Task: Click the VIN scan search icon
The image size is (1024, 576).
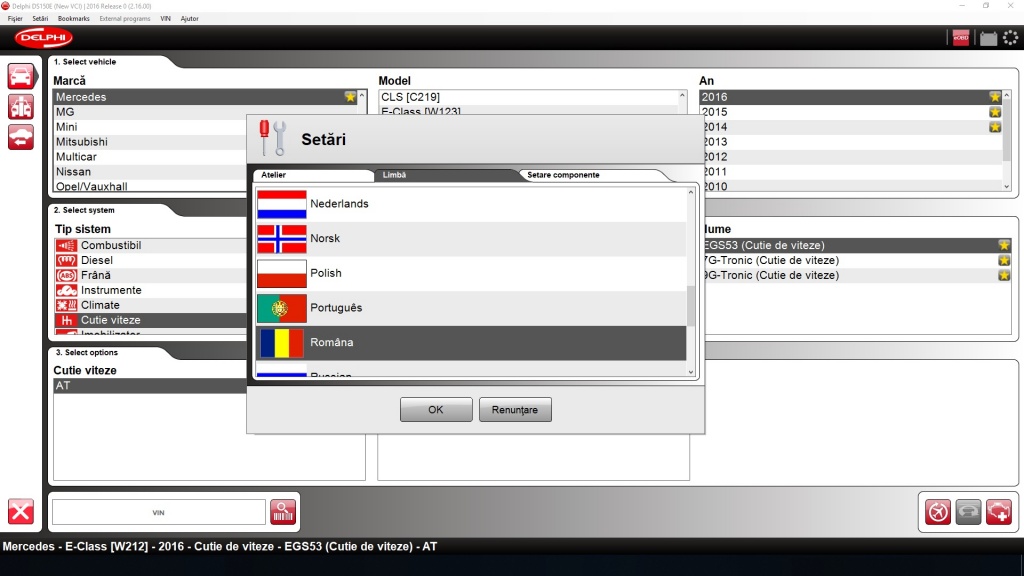Action: 283,512
